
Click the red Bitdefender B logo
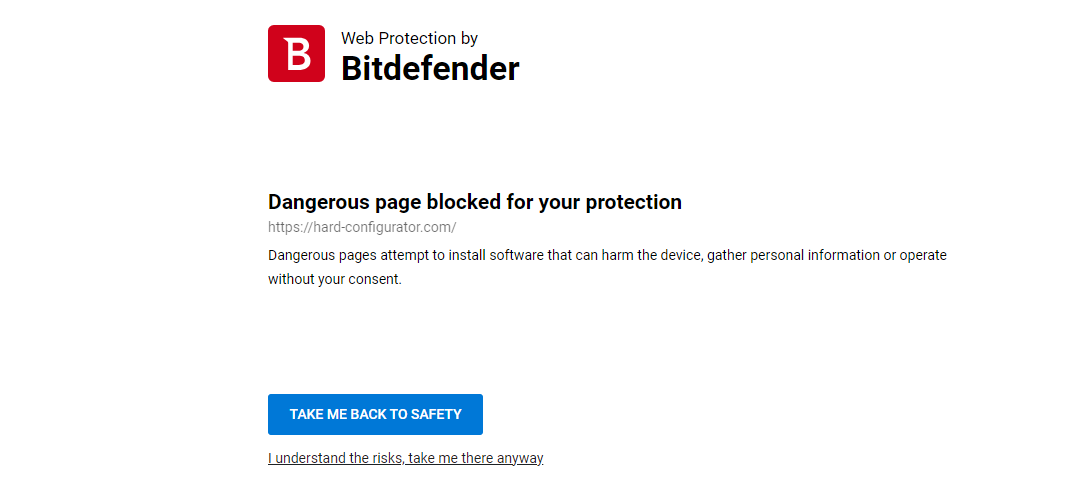coord(296,54)
